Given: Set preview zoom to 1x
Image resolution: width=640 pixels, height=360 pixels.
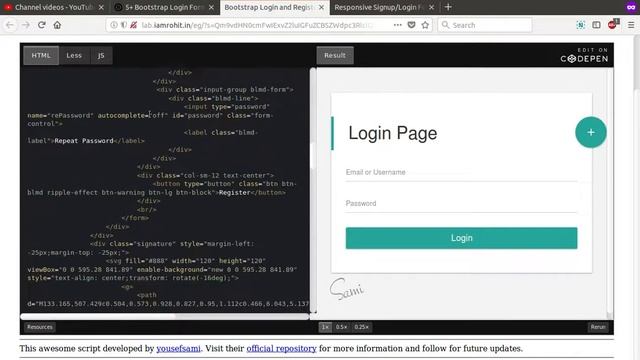Looking at the screenshot, I should coord(325,327).
